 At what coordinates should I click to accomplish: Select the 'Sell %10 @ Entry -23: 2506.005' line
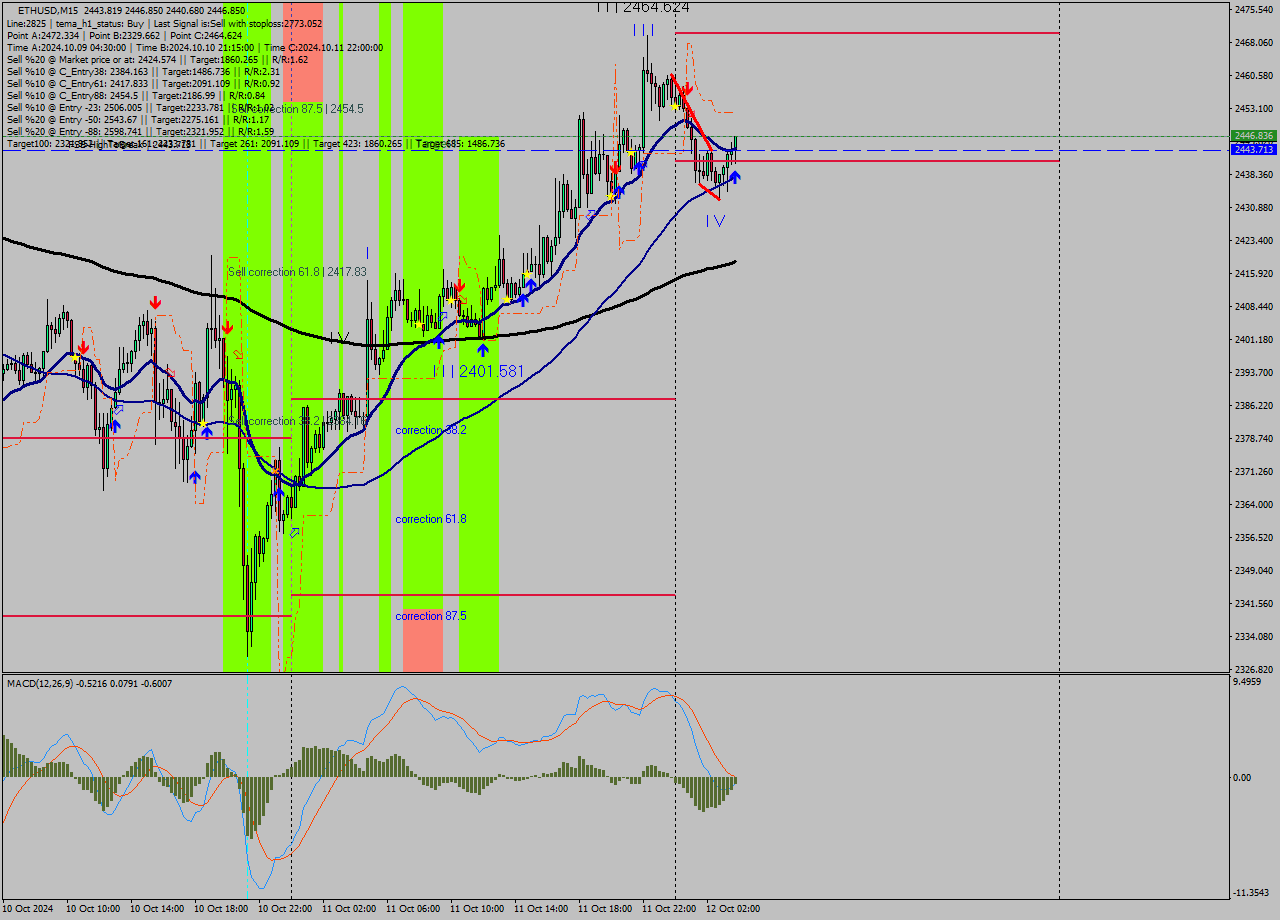tap(140, 107)
